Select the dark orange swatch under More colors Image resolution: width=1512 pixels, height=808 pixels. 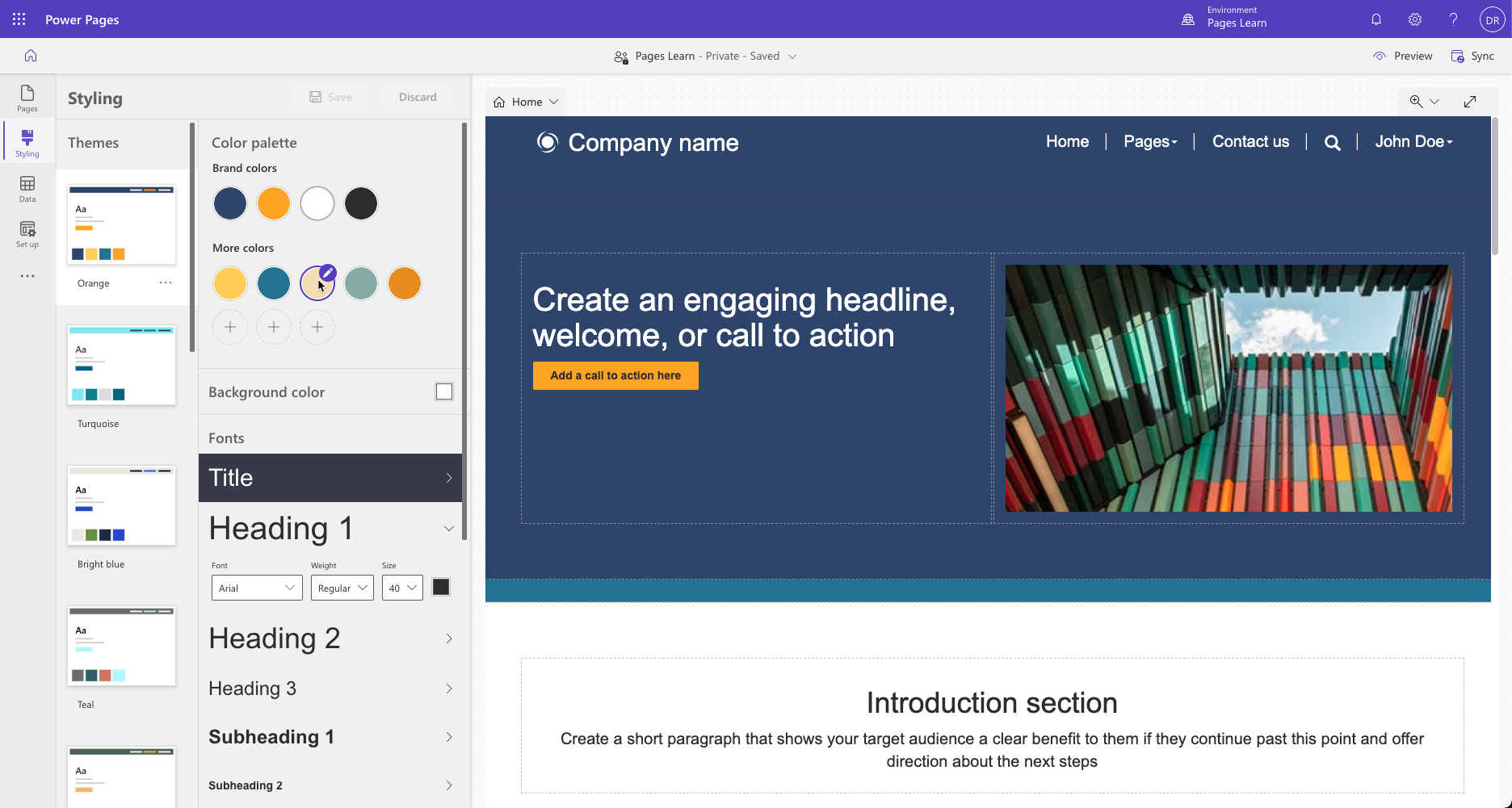[405, 283]
